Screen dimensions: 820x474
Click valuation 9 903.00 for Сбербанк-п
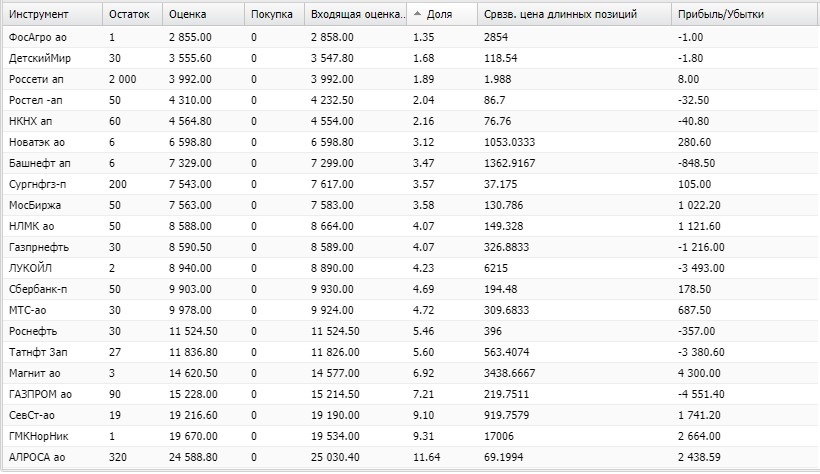190,289
